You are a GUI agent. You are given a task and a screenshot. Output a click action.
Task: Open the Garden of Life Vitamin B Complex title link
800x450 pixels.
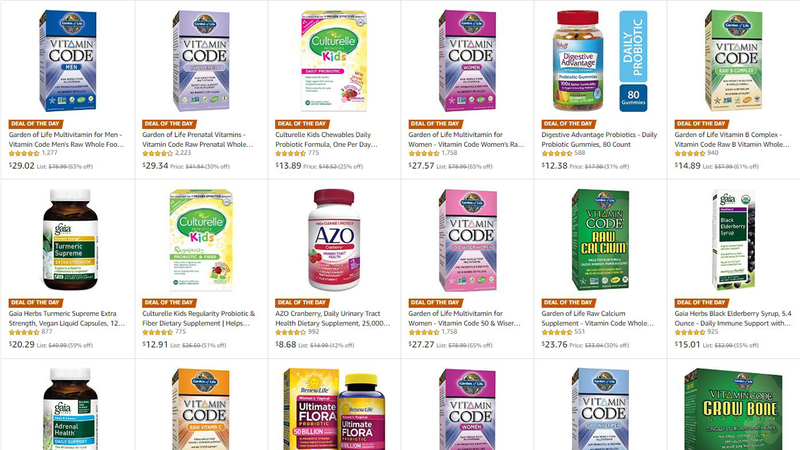pos(732,139)
